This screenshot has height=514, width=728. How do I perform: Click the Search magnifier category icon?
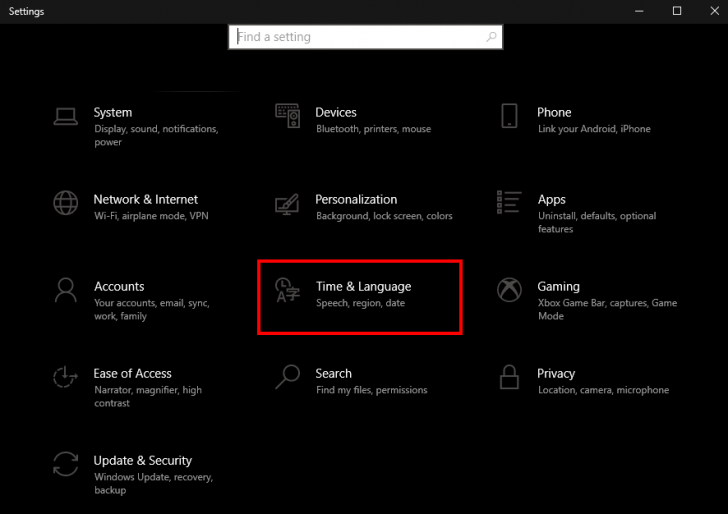tap(288, 376)
